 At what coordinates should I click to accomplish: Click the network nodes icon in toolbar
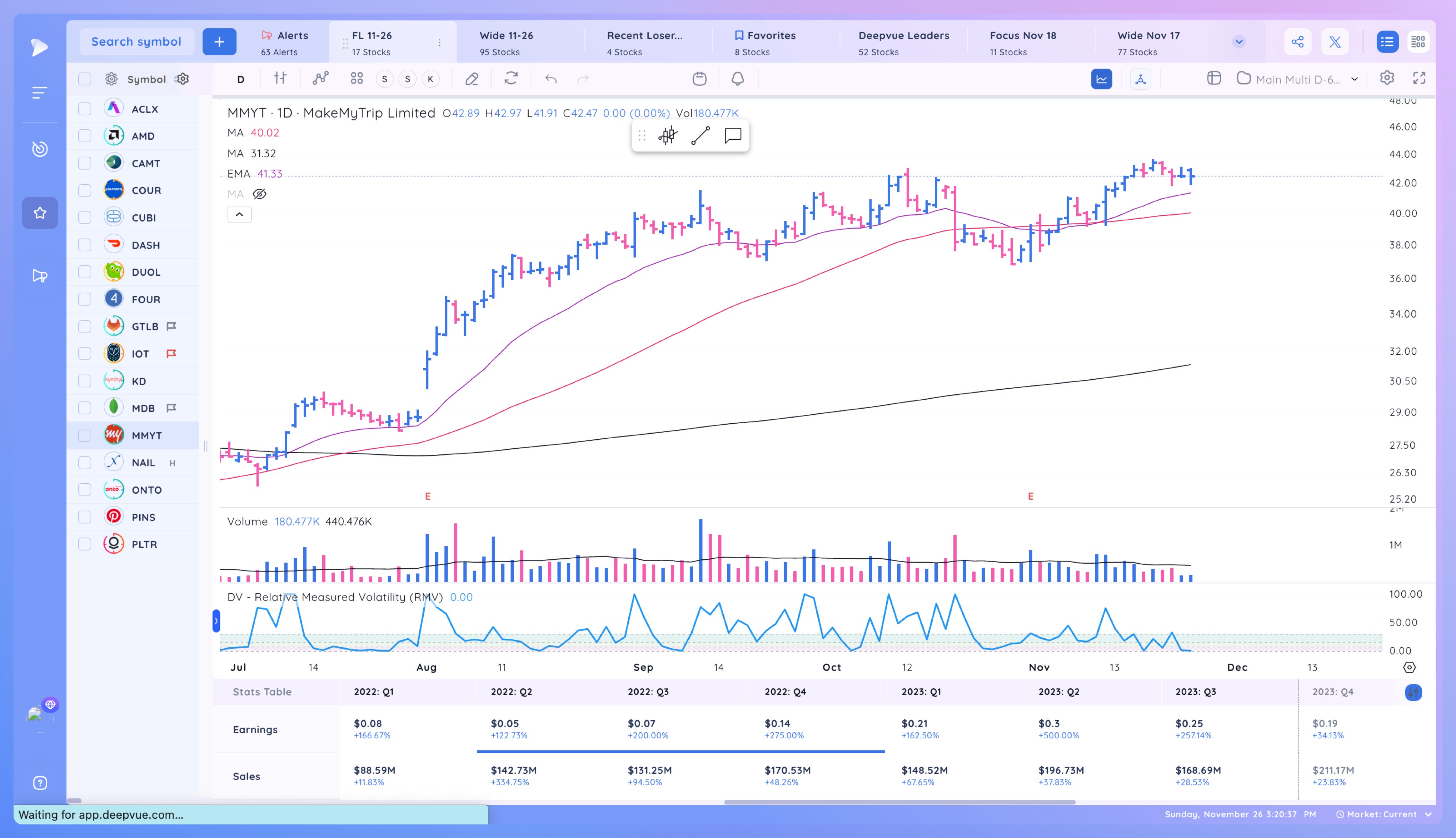pos(1141,79)
